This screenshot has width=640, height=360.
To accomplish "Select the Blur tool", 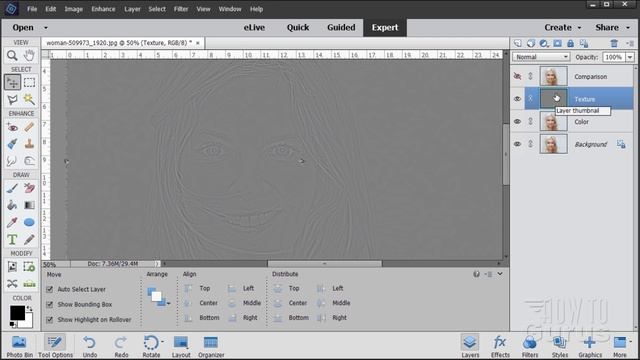I will point(12,161).
